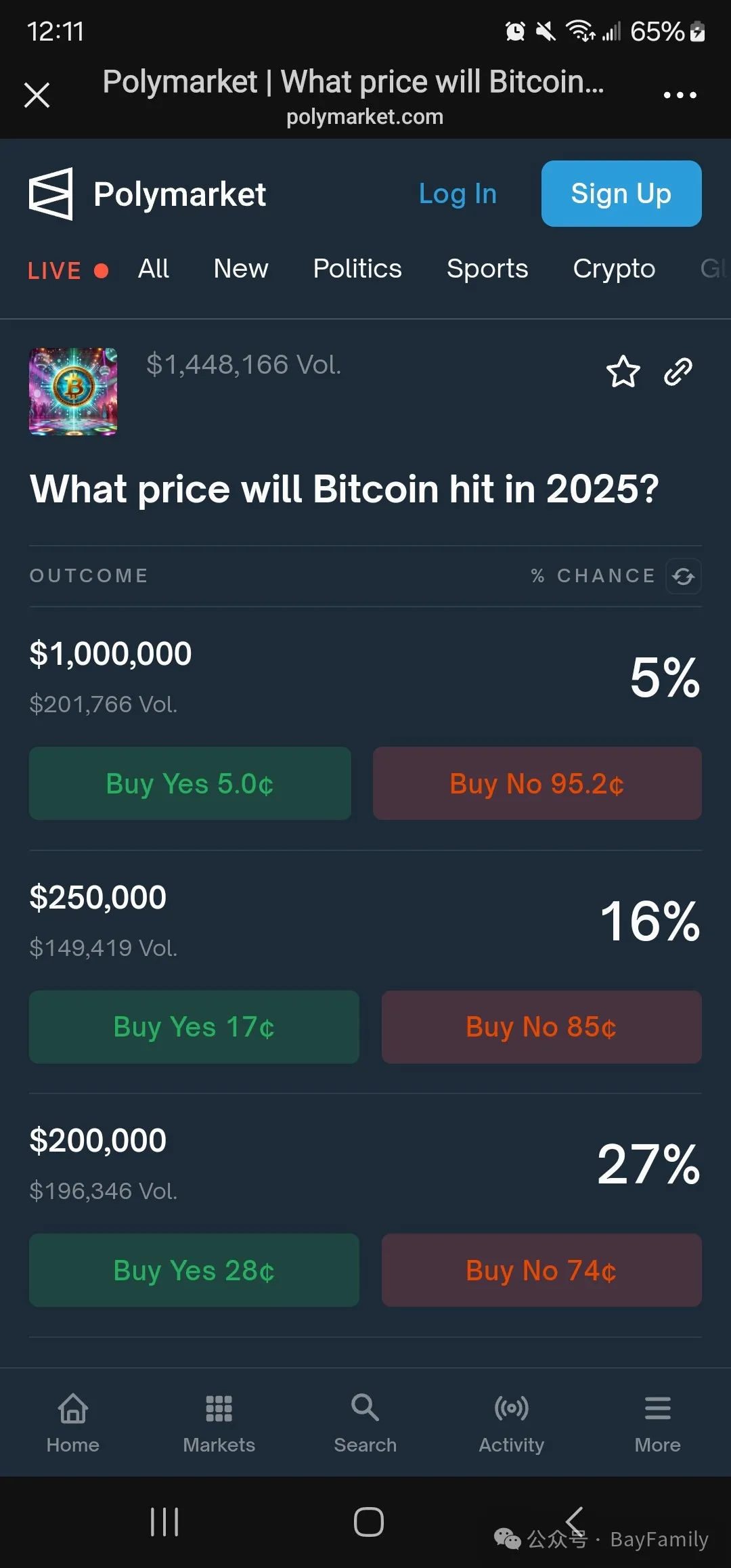Switch to the Crypto category tab
The height and width of the screenshot is (1568, 731).
[614, 269]
